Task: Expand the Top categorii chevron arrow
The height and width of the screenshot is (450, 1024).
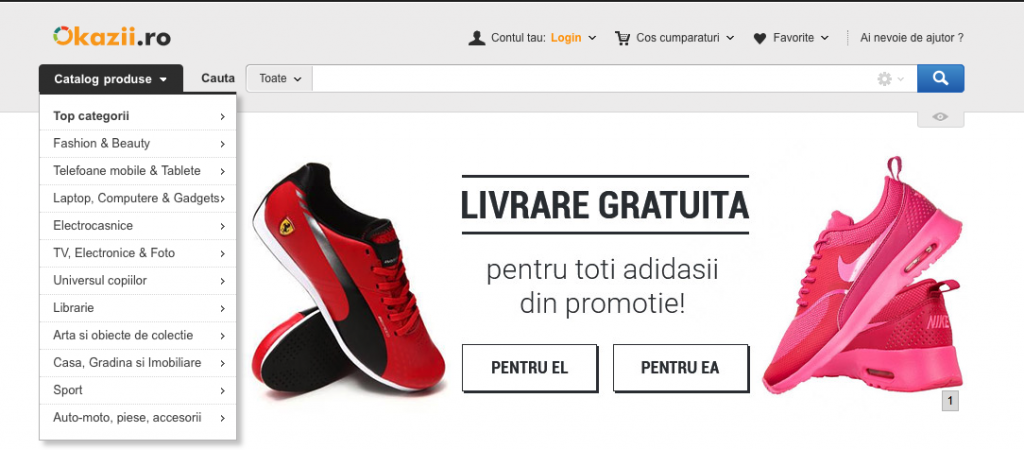Action: click(222, 116)
